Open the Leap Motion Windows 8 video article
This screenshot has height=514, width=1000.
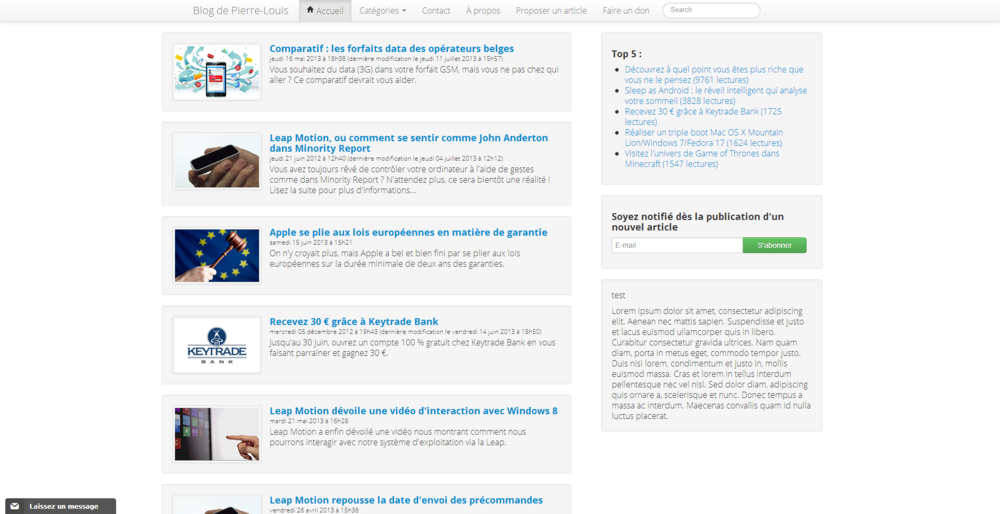pyautogui.click(x=413, y=411)
